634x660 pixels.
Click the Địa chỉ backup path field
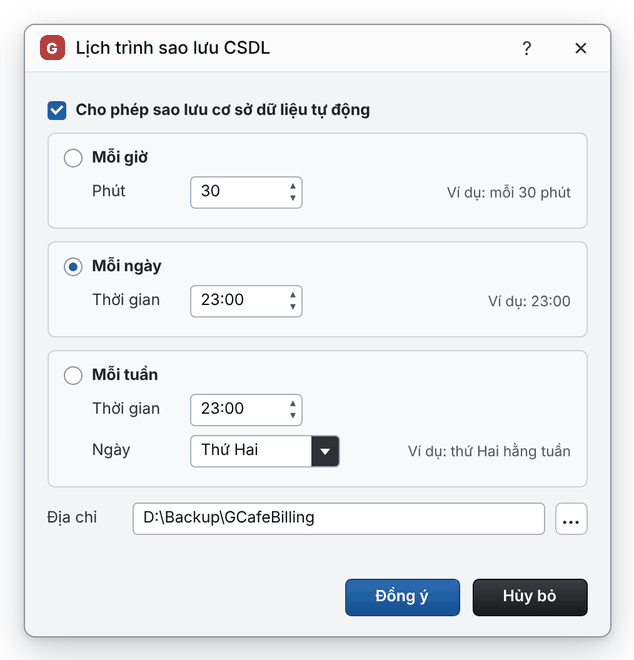click(338, 519)
